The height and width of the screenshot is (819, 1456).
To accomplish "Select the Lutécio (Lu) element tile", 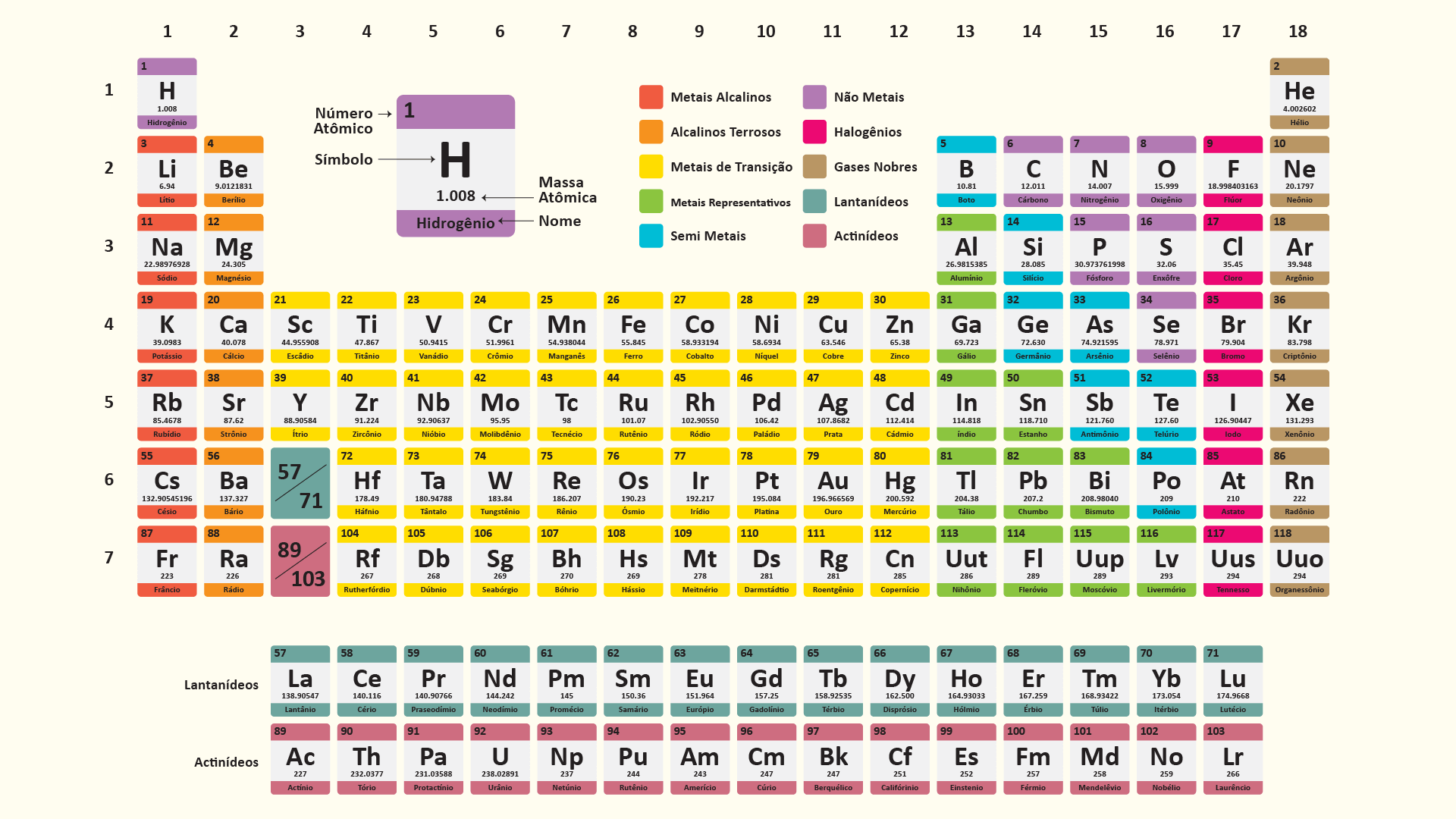I will coord(1232,681).
